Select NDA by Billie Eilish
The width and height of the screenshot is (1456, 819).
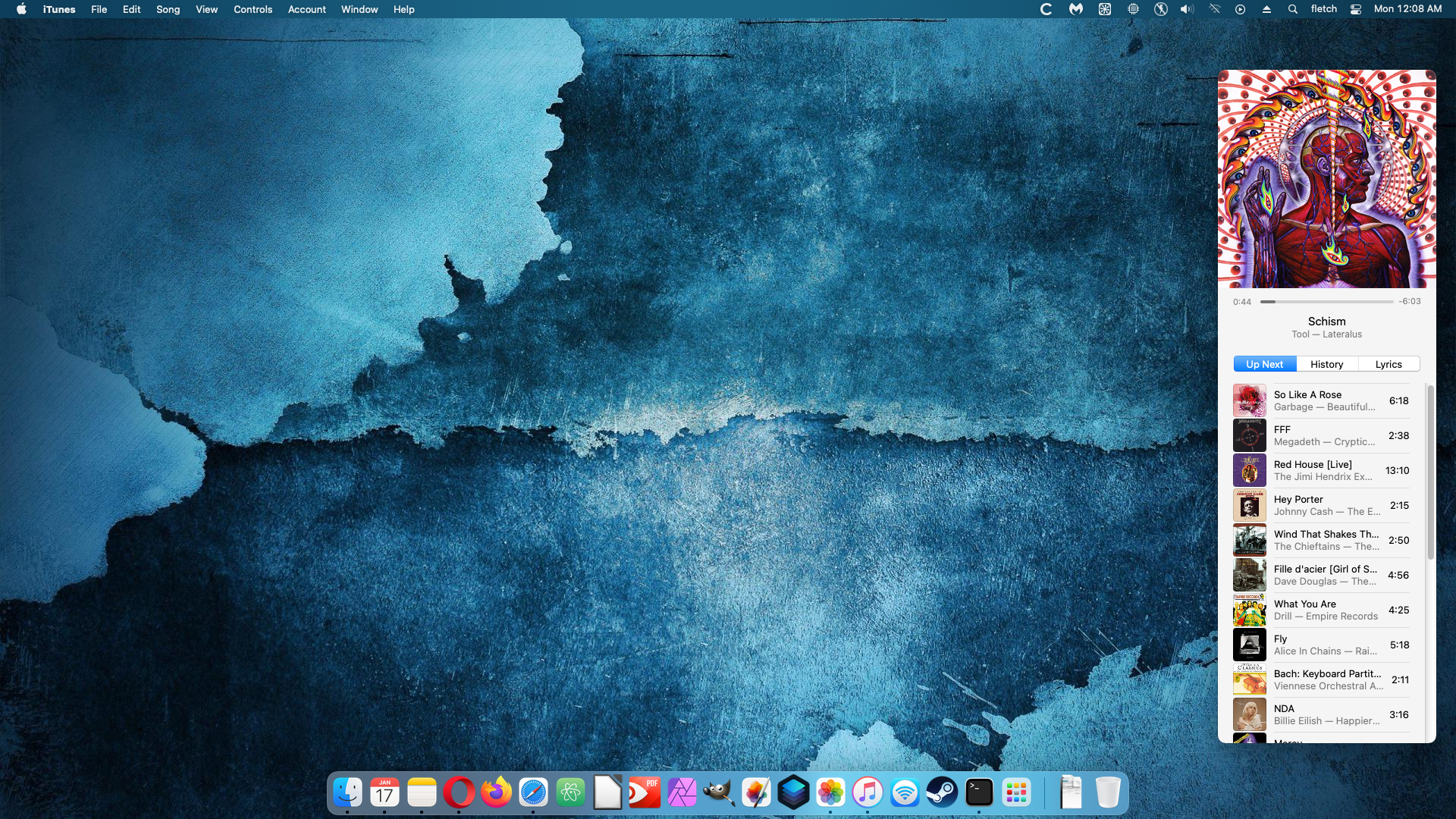click(x=1321, y=714)
